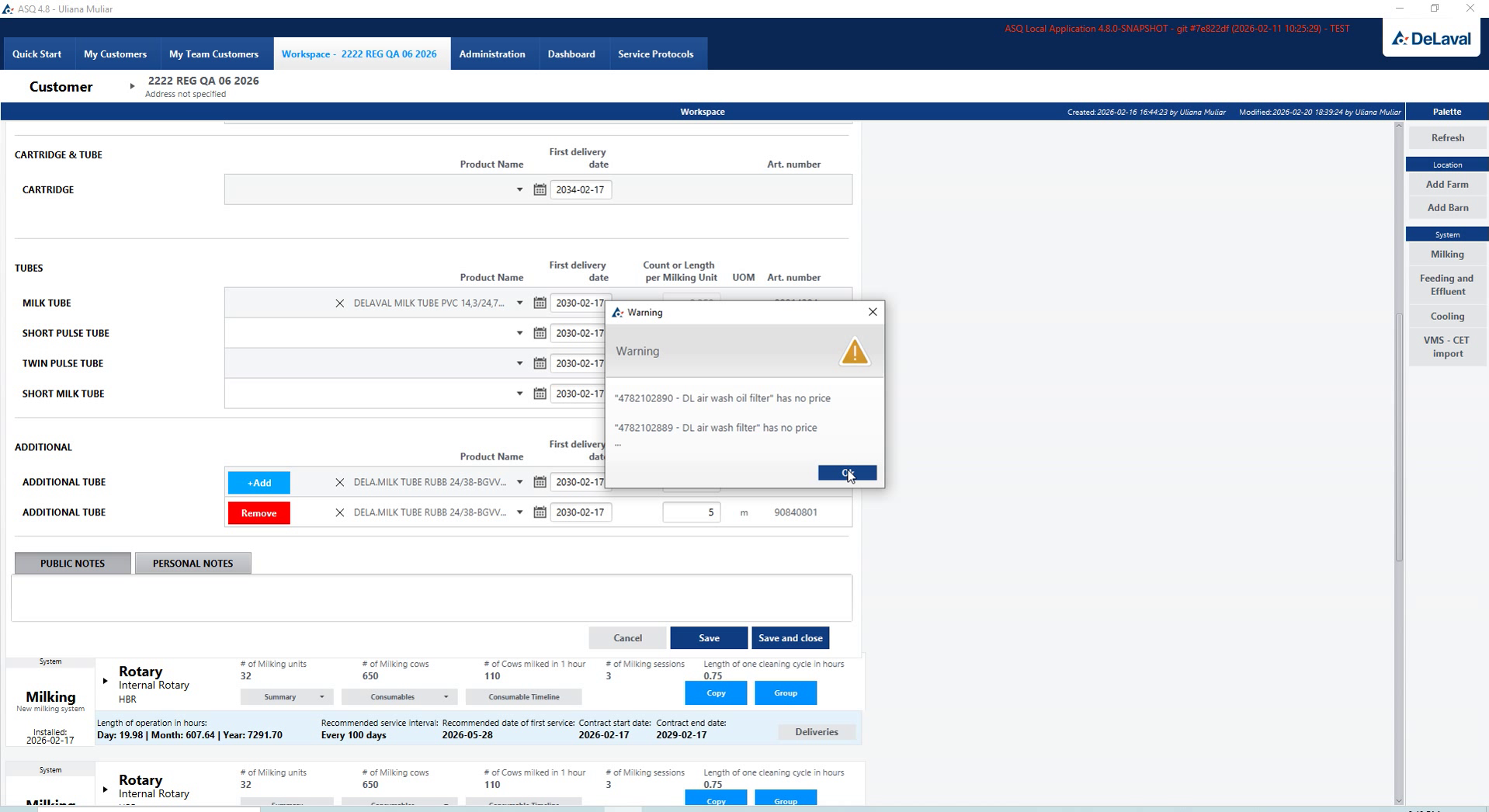
Task: Open calendar picker for CARTRIDGE delivery date
Action: pos(540,189)
